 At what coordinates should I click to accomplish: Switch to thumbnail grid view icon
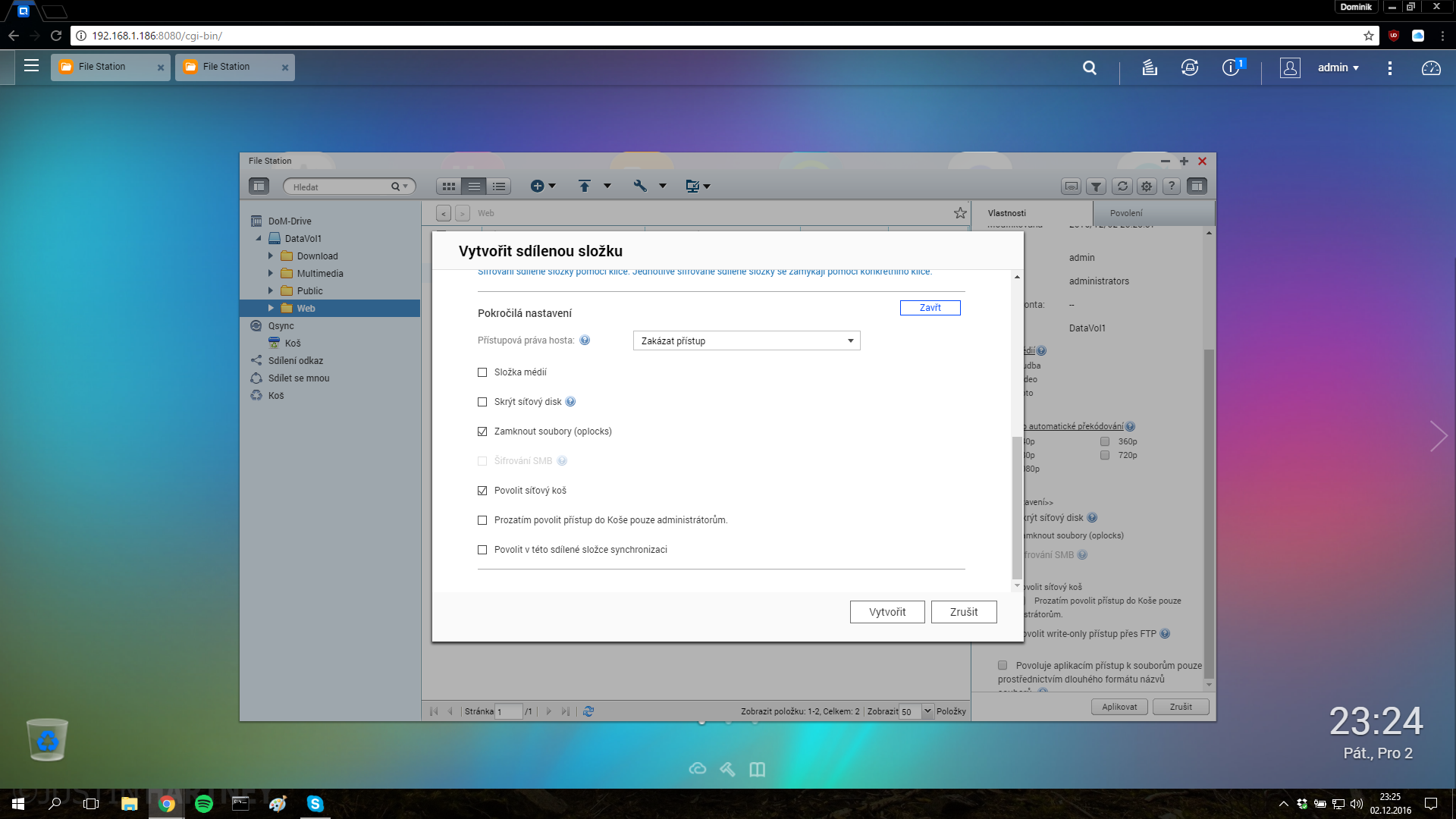449,186
